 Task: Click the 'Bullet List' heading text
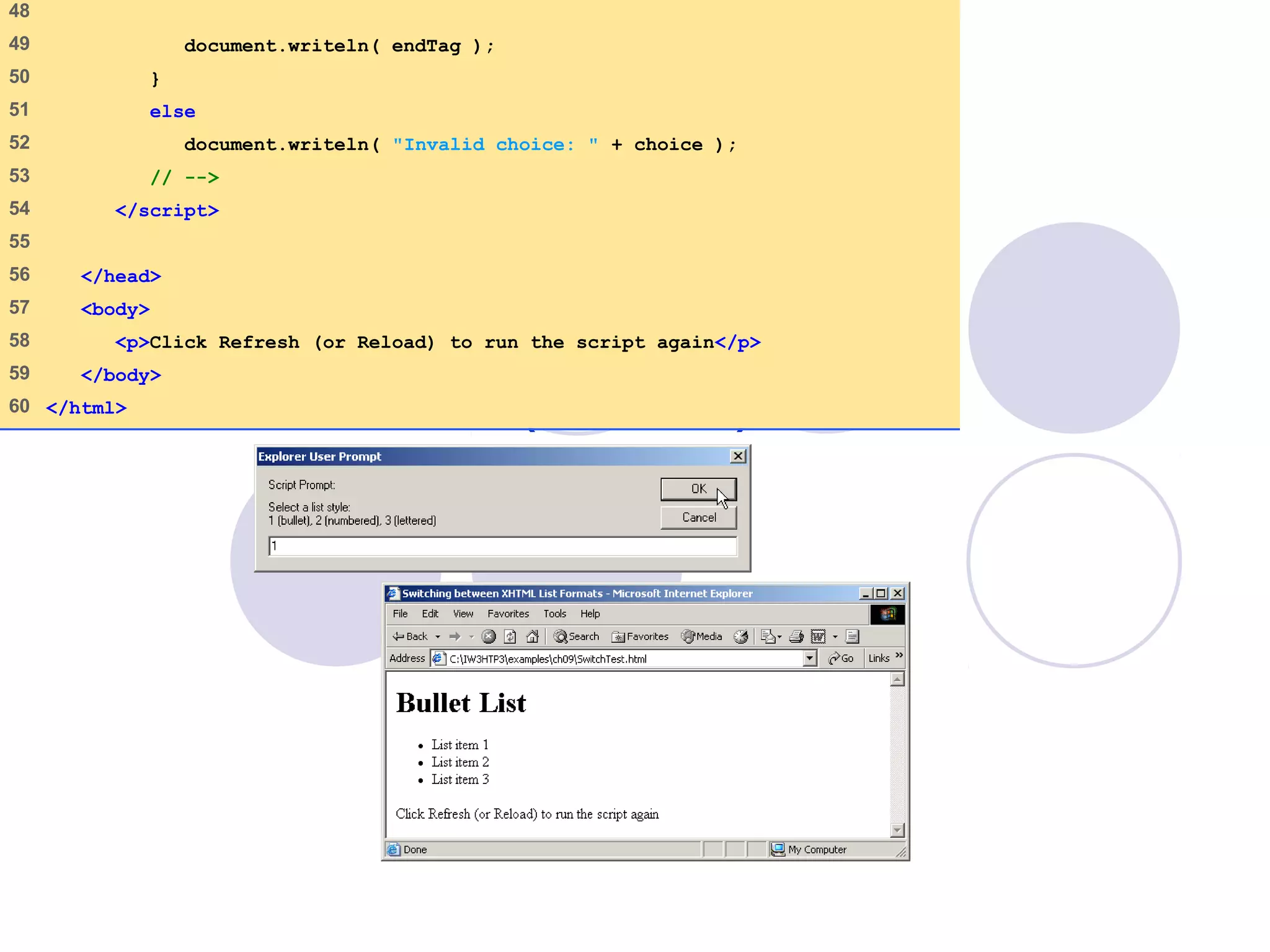[461, 703]
